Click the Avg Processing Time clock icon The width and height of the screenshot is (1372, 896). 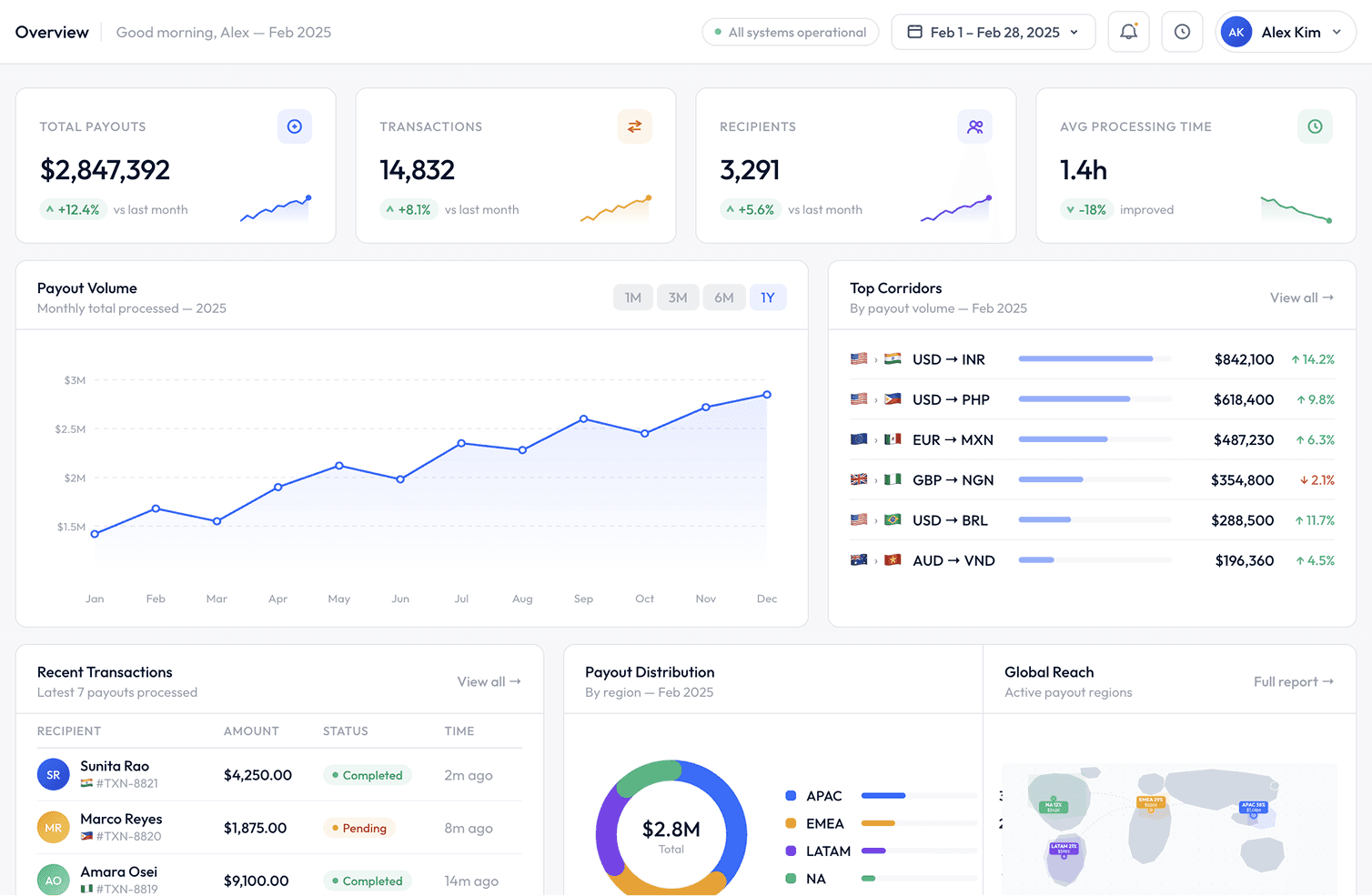[x=1315, y=126]
